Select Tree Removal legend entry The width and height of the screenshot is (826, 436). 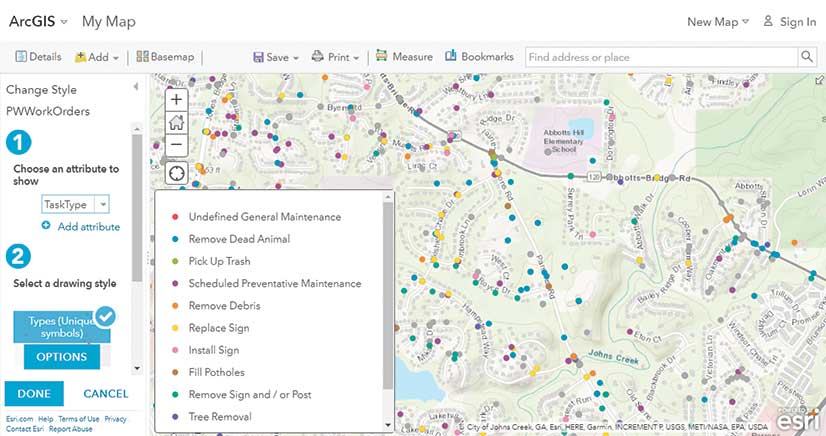click(x=220, y=417)
